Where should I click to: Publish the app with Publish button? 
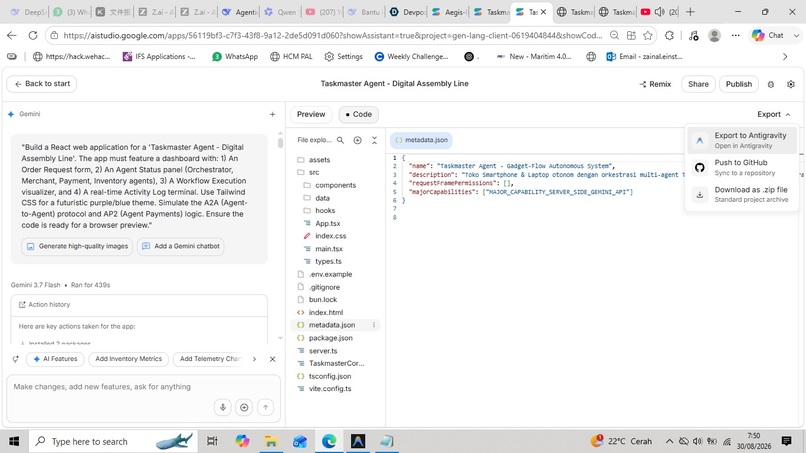[x=739, y=84]
